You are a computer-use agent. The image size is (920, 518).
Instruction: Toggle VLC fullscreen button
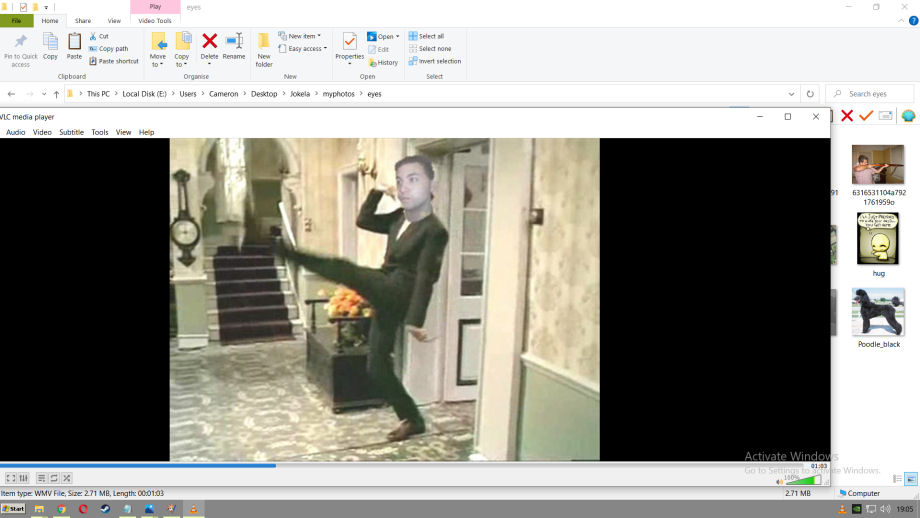11,478
